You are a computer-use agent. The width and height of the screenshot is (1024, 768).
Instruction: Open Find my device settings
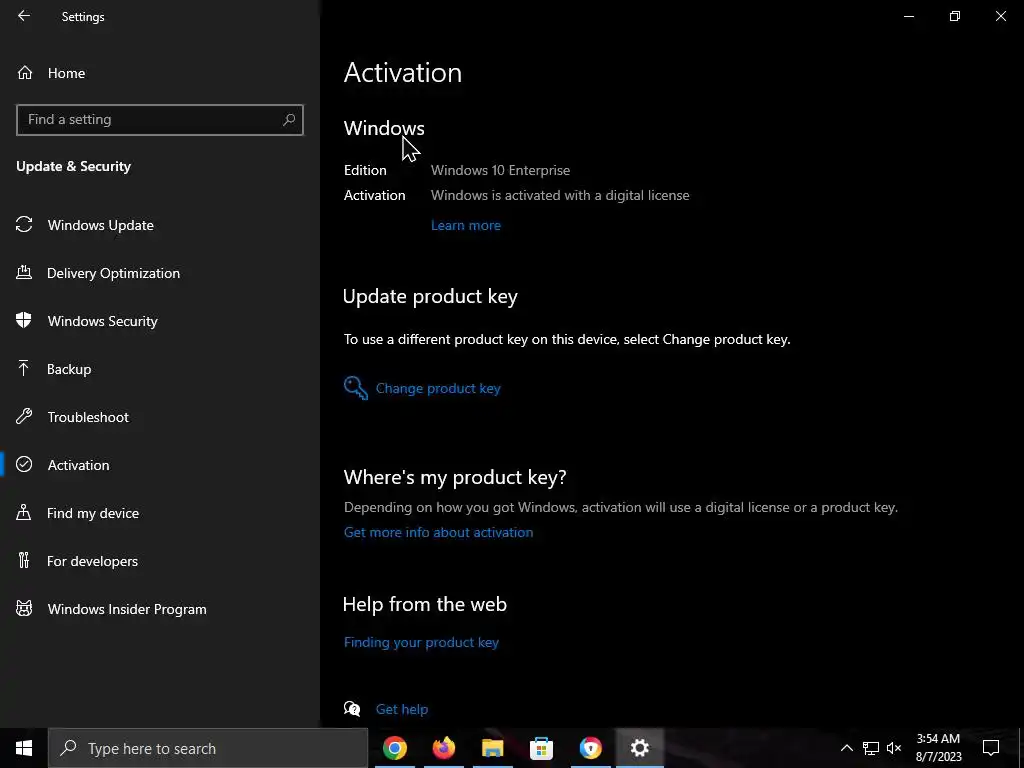159,513
